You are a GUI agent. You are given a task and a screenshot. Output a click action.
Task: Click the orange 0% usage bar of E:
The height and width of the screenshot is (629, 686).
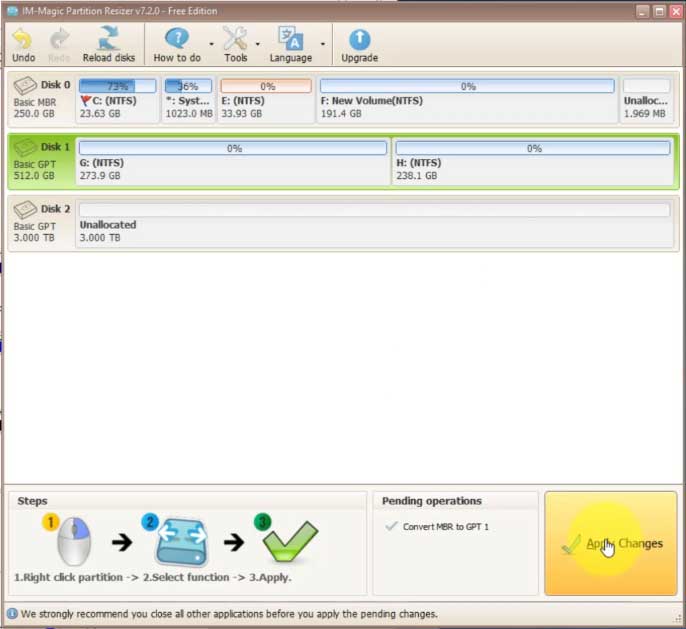pyautogui.click(x=266, y=86)
